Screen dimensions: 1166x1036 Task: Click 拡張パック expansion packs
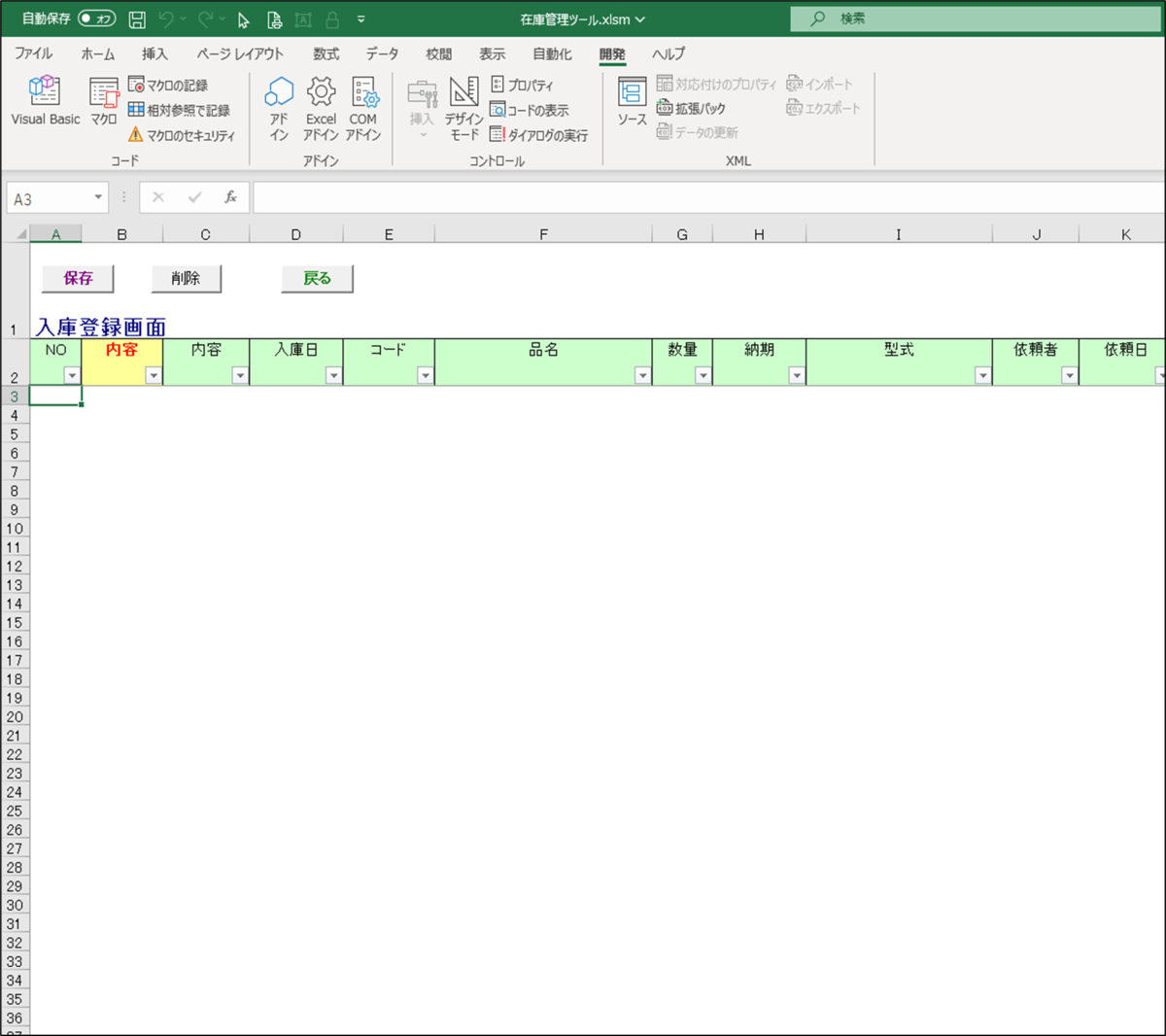[691, 108]
